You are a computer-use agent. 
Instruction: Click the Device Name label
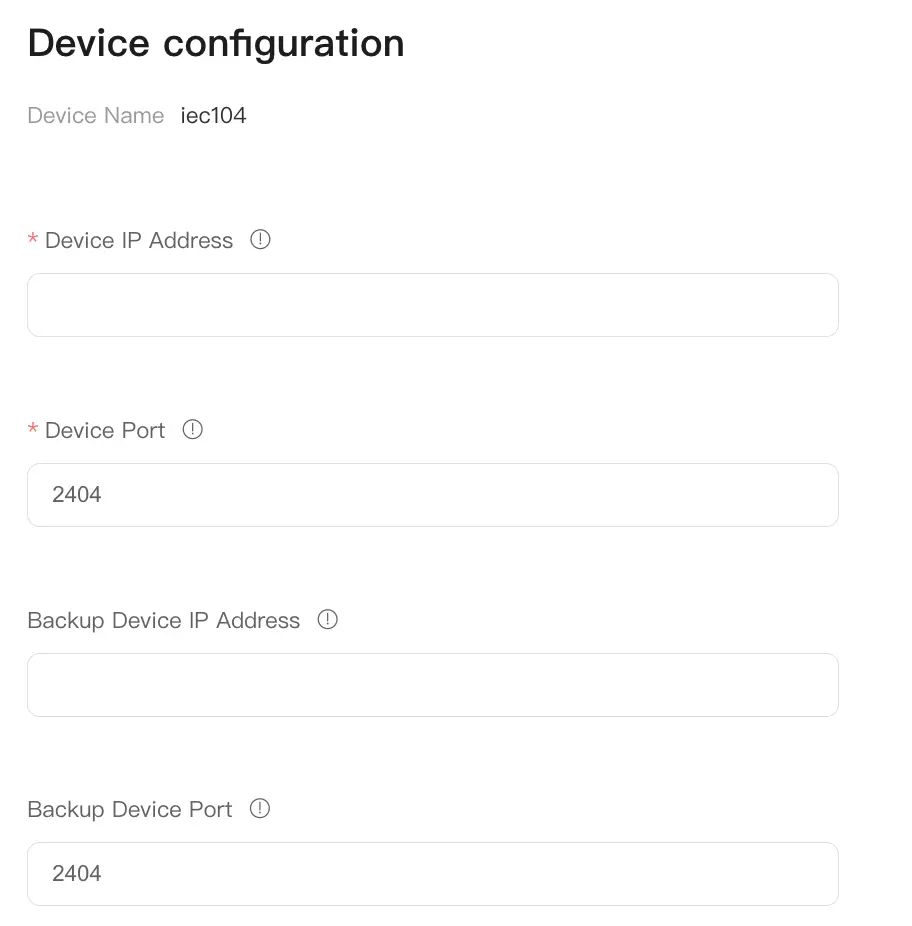(95, 115)
